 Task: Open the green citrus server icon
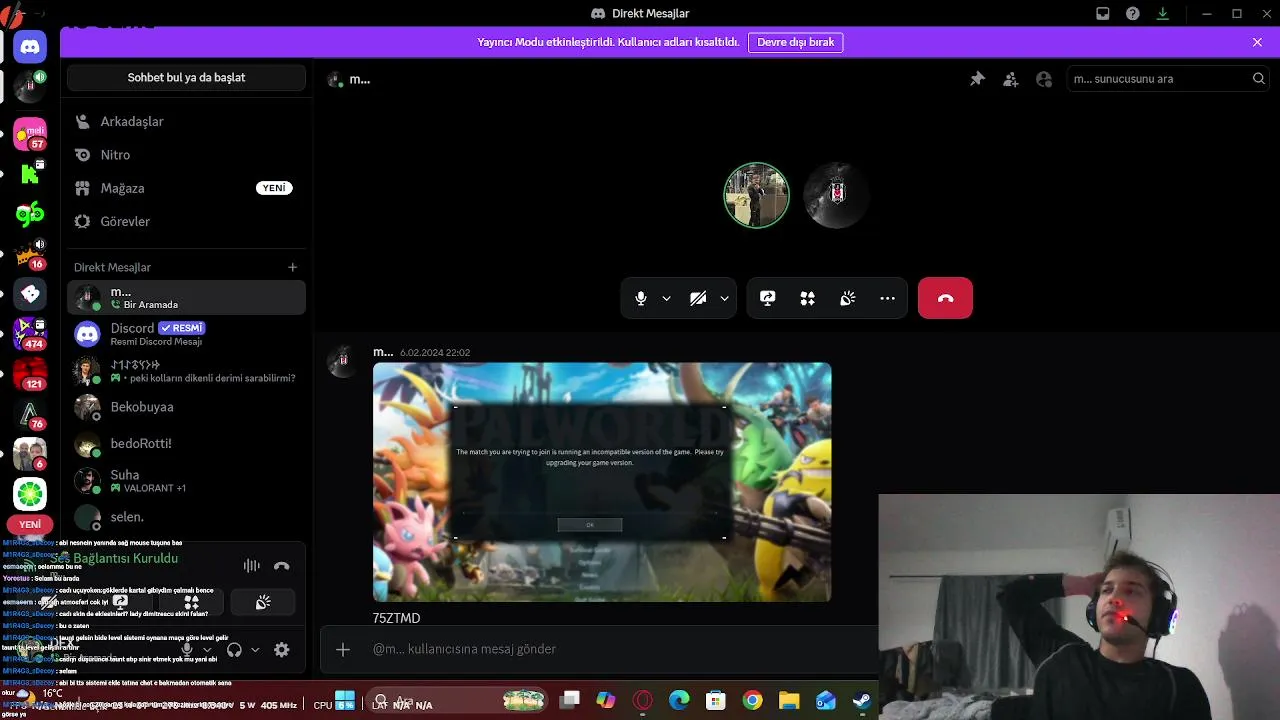(x=30, y=494)
